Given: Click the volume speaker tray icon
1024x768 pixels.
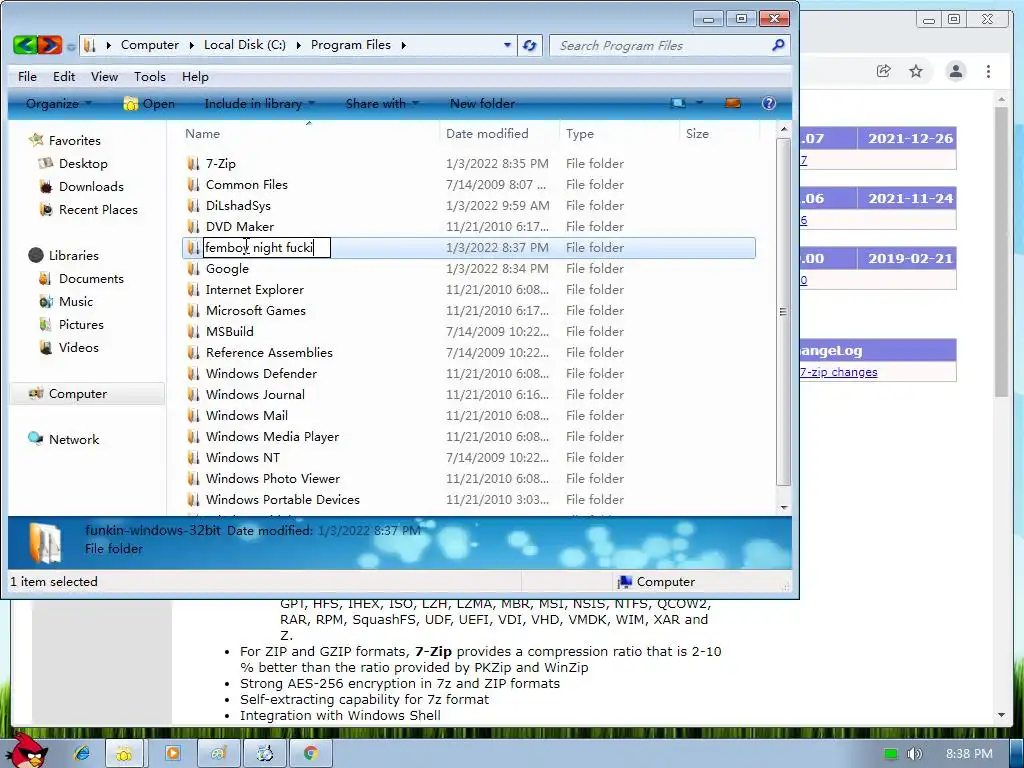Looking at the screenshot, I should [914, 754].
